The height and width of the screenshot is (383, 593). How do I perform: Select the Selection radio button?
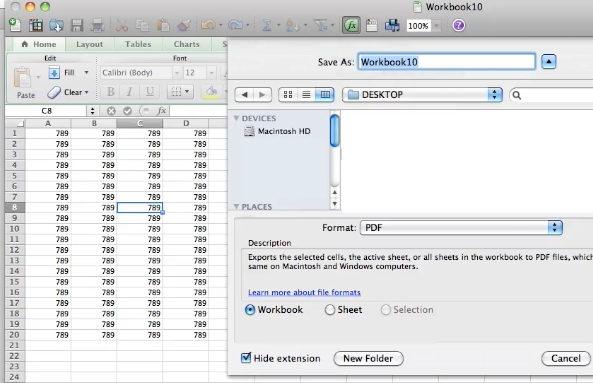point(386,310)
